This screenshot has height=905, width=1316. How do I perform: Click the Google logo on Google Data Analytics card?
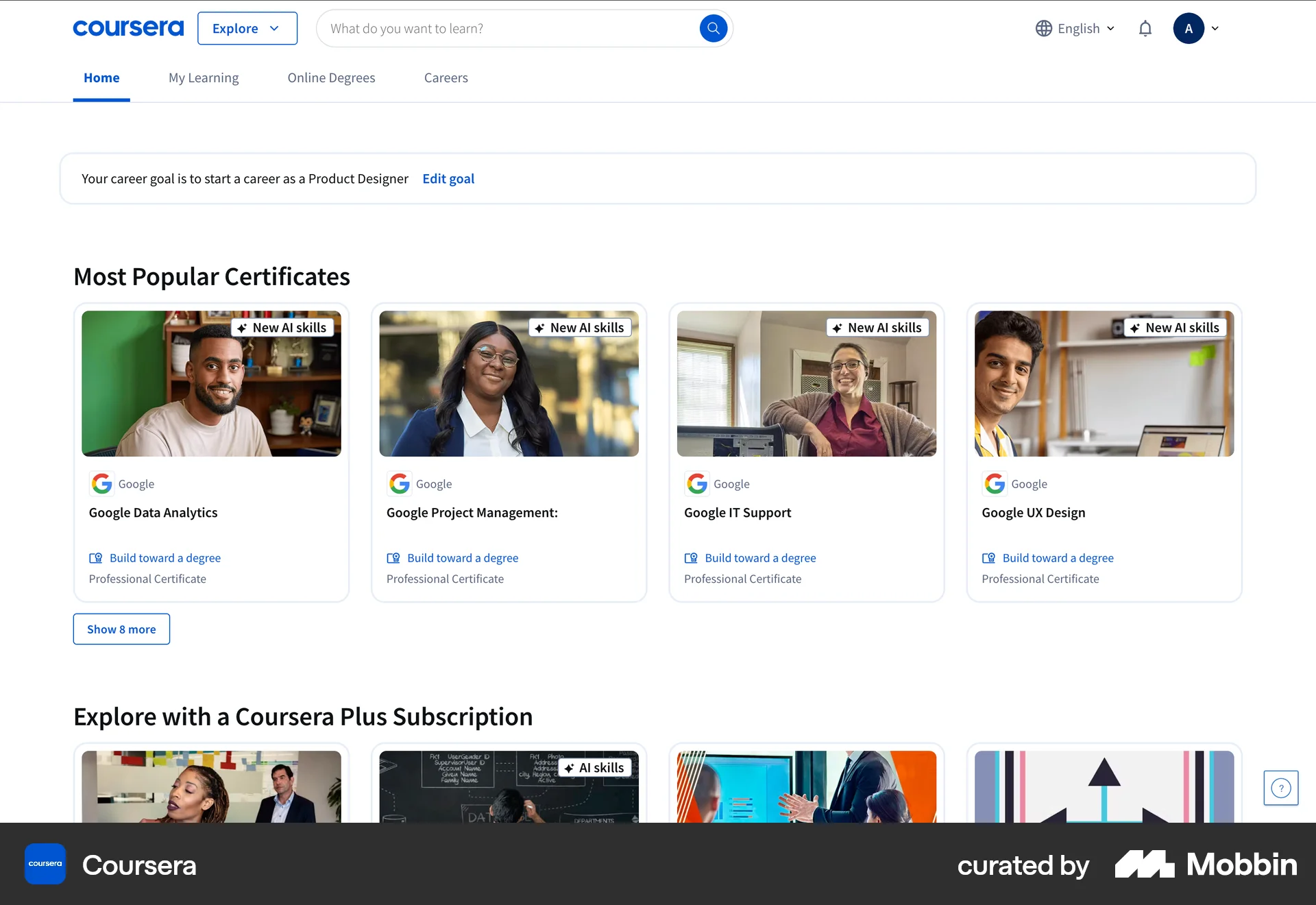click(101, 483)
